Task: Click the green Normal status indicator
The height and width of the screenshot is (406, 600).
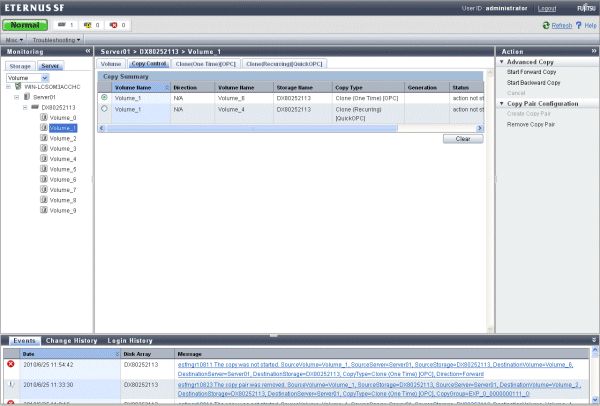Action: pos(25,25)
